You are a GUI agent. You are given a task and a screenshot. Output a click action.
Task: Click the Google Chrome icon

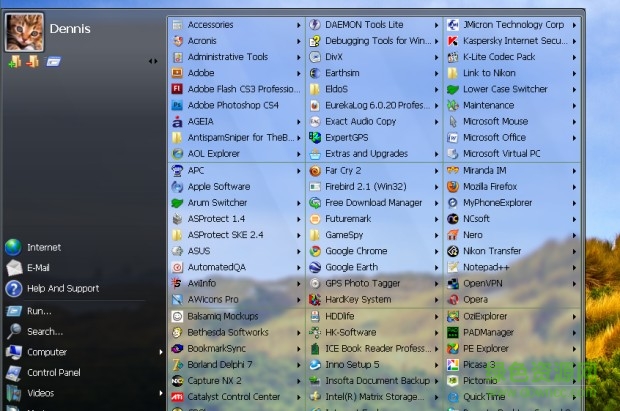pos(315,251)
